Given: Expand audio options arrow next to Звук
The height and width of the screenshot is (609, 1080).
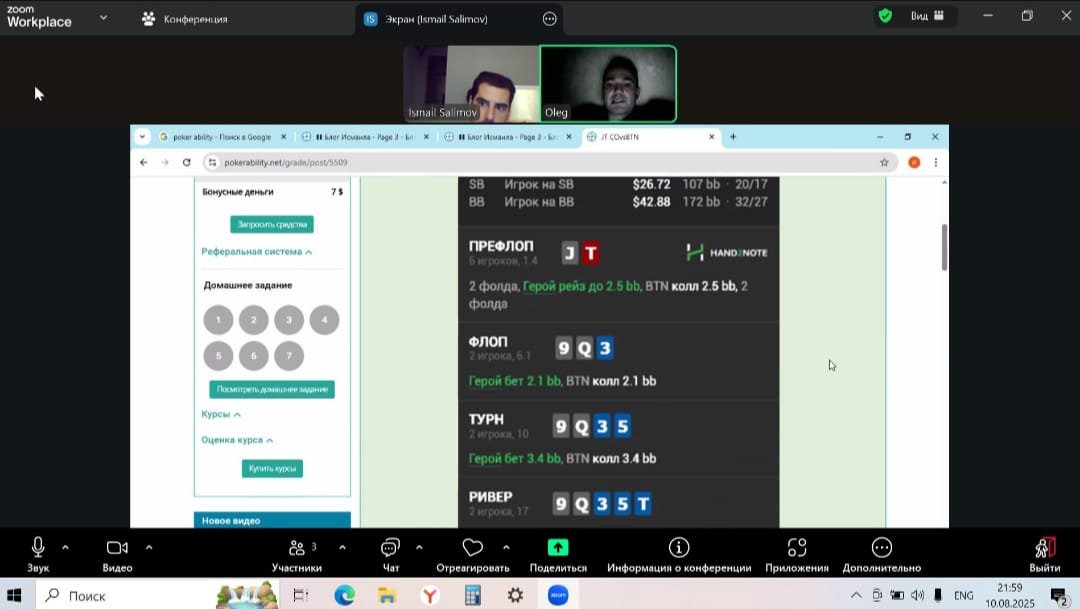Looking at the screenshot, I should pos(65,548).
